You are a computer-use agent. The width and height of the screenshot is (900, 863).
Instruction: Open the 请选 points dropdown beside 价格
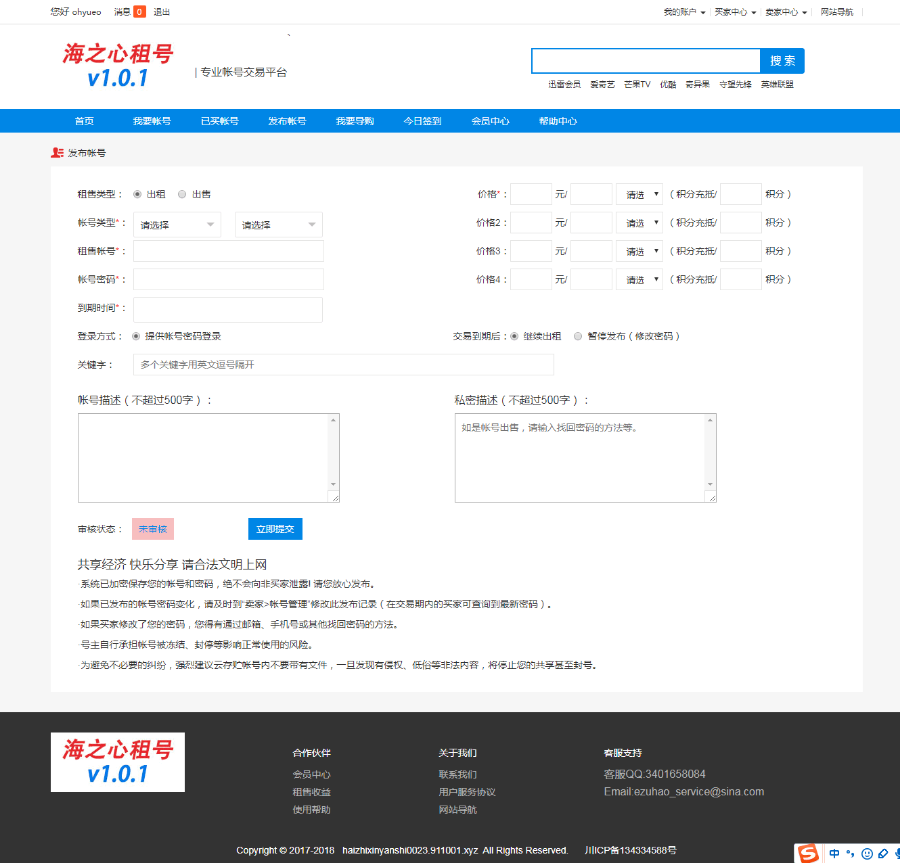tap(639, 194)
